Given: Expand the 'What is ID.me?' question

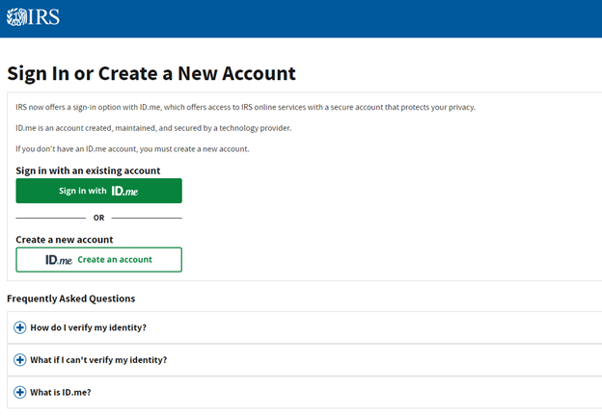Looking at the screenshot, I should click(61, 392).
